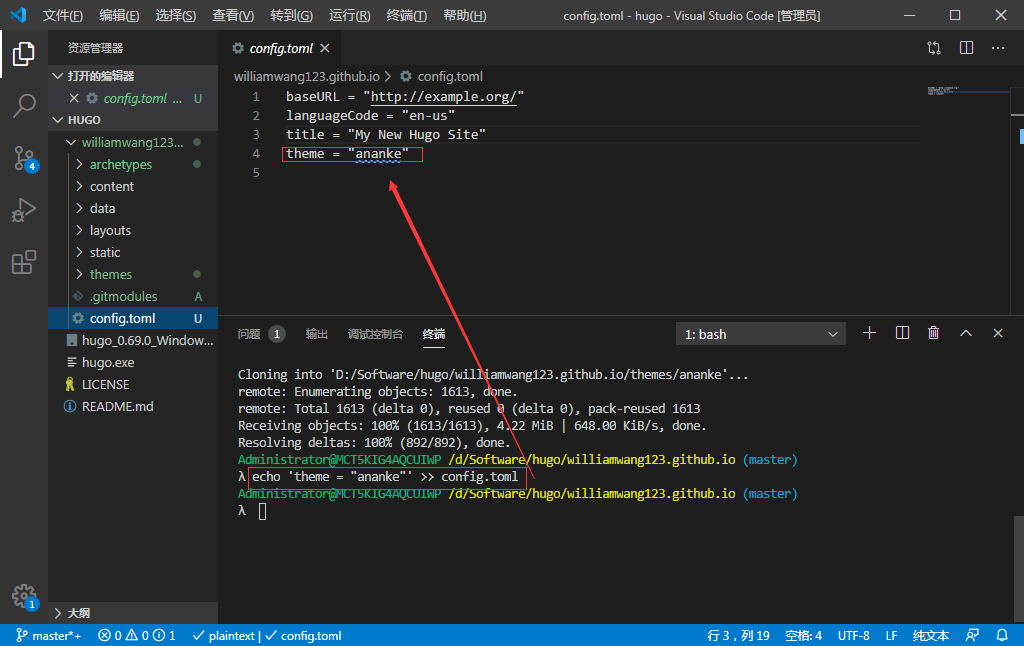This screenshot has width=1024, height=646.
Task: Click the line and column indicator 行 3, 列 19
Action: pyautogui.click(x=739, y=636)
